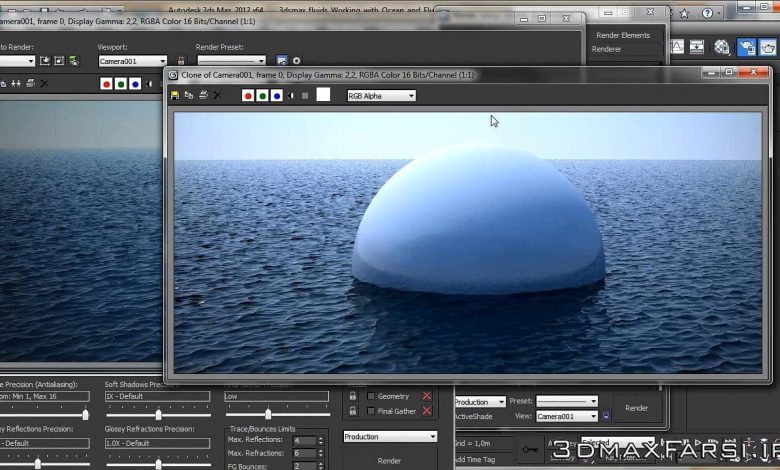Toggle the Final Gather lock icon
Viewport: 780px width, 470px height.
pyautogui.click(x=353, y=411)
